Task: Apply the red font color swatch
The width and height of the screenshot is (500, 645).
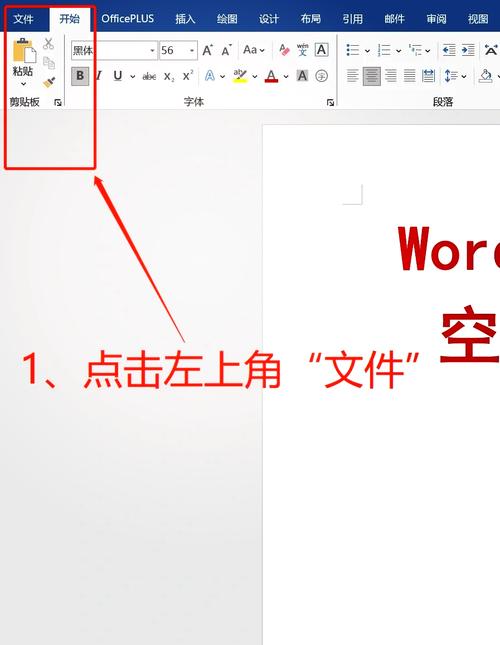Action: click(x=271, y=76)
